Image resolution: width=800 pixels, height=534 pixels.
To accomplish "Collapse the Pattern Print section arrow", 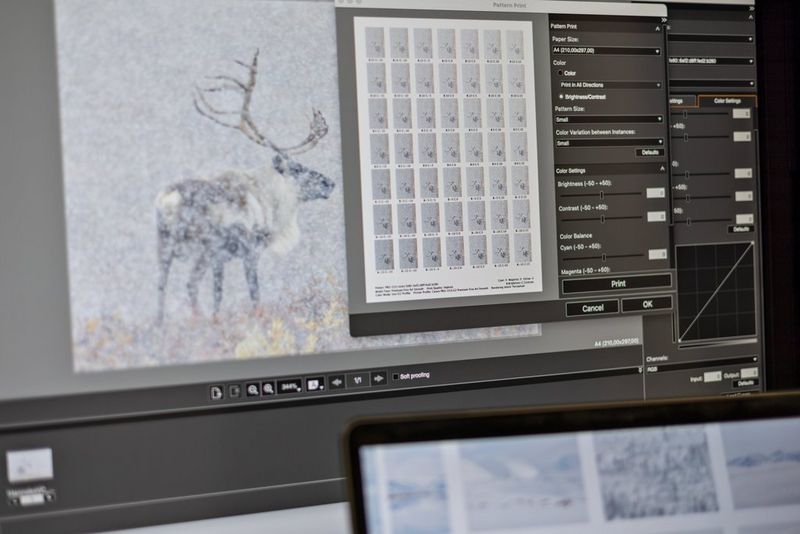I will (658, 29).
